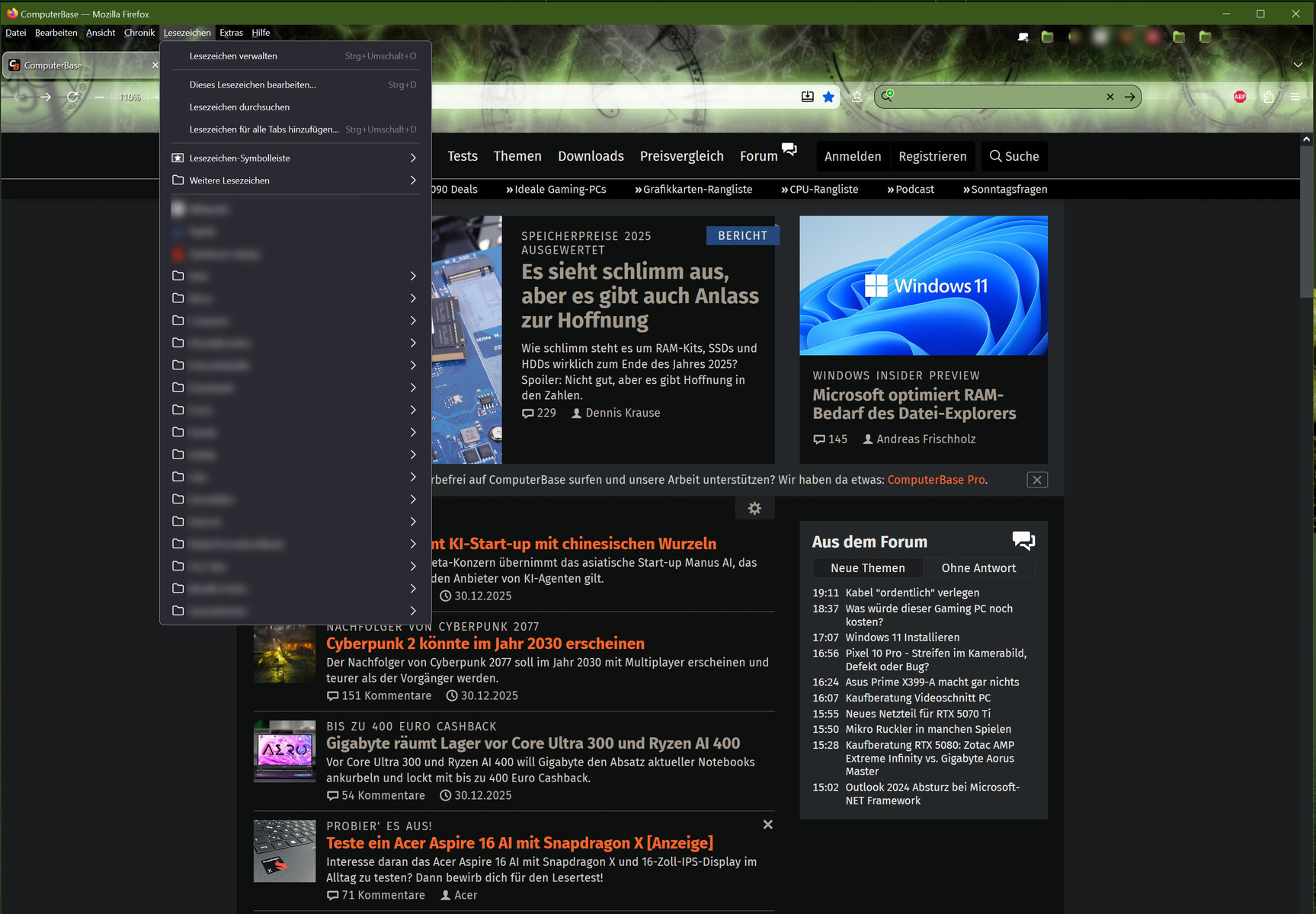Viewport: 1316px width, 914px height.
Task: Expand the Weitere Lesezeichen submenu arrow
Action: 413,180
